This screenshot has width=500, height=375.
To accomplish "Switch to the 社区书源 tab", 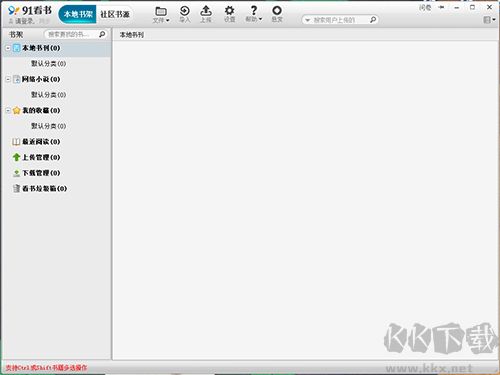I will [115, 14].
